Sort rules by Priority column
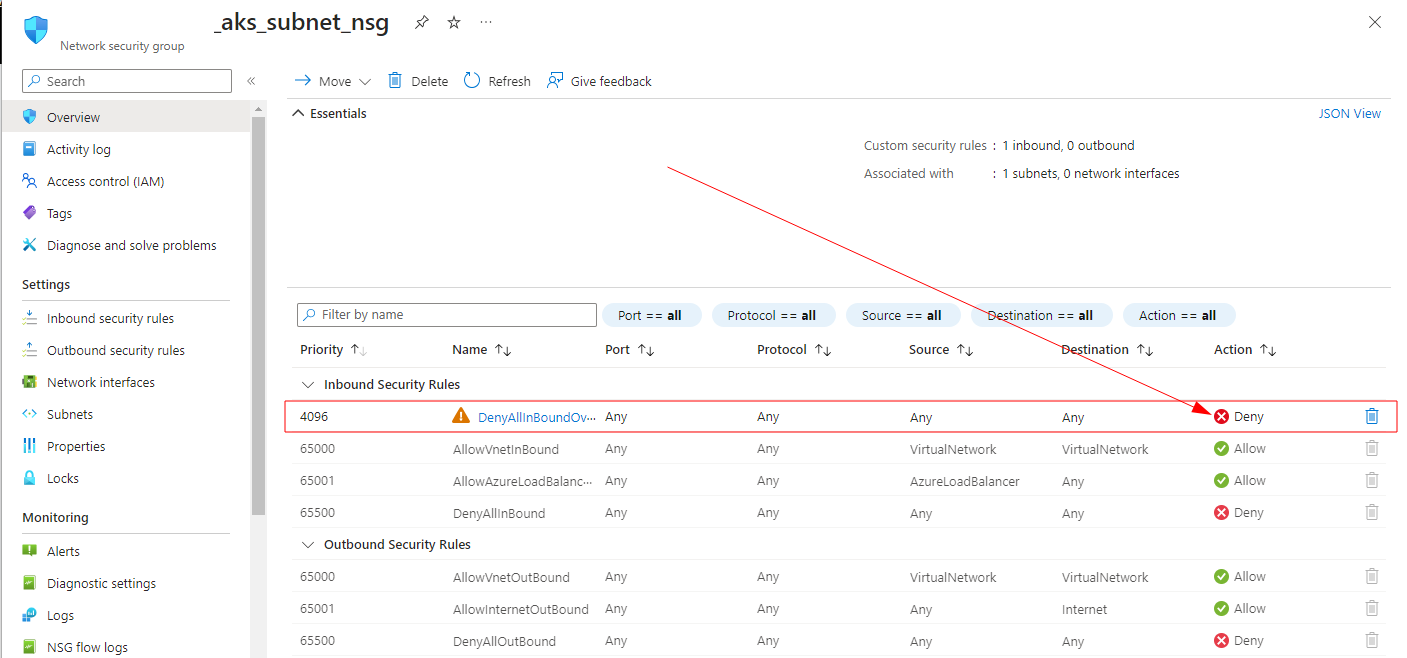The width and height of the screenshot is (1407, 658). pos(334,350)
